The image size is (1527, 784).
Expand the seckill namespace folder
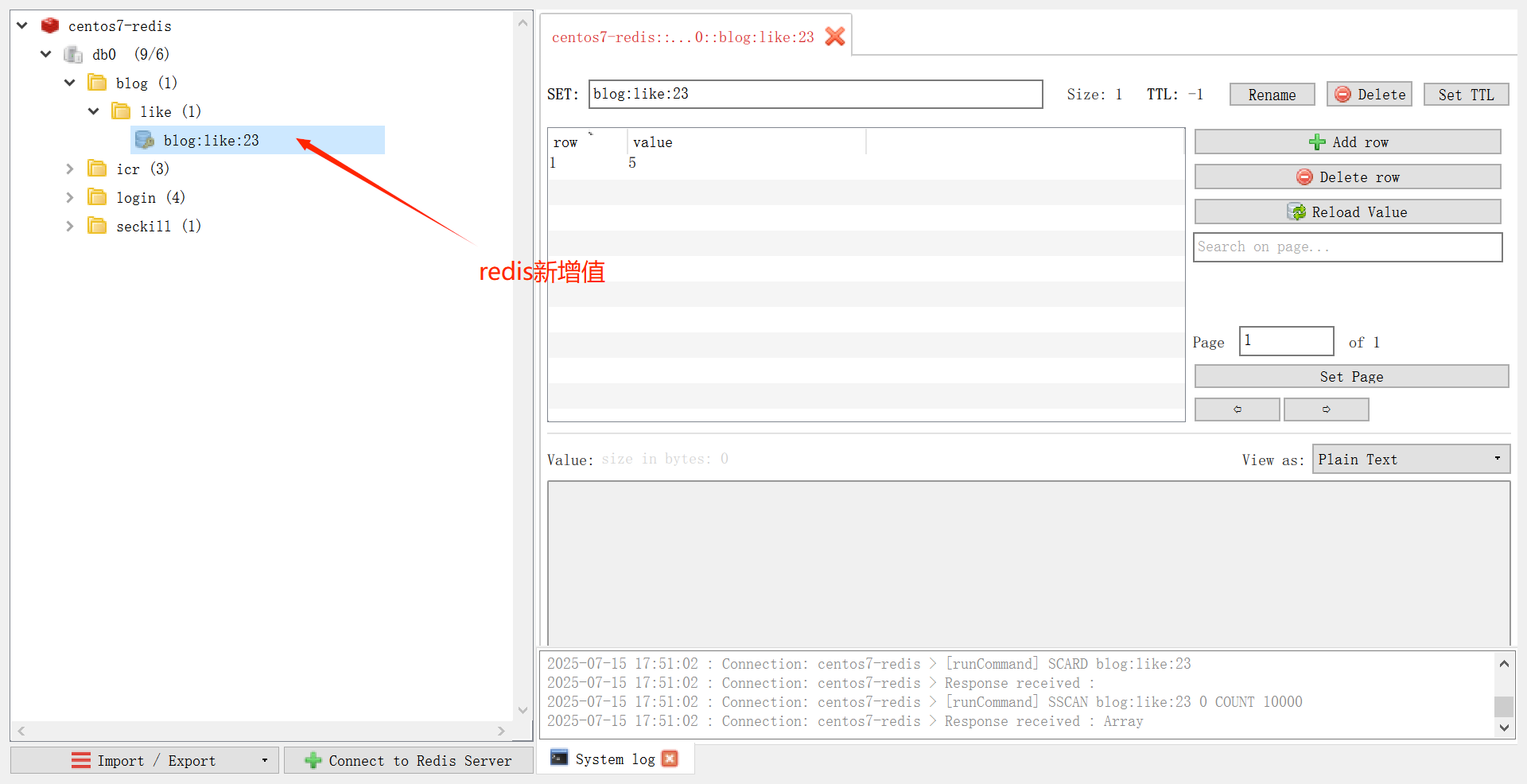click(70, 226)
